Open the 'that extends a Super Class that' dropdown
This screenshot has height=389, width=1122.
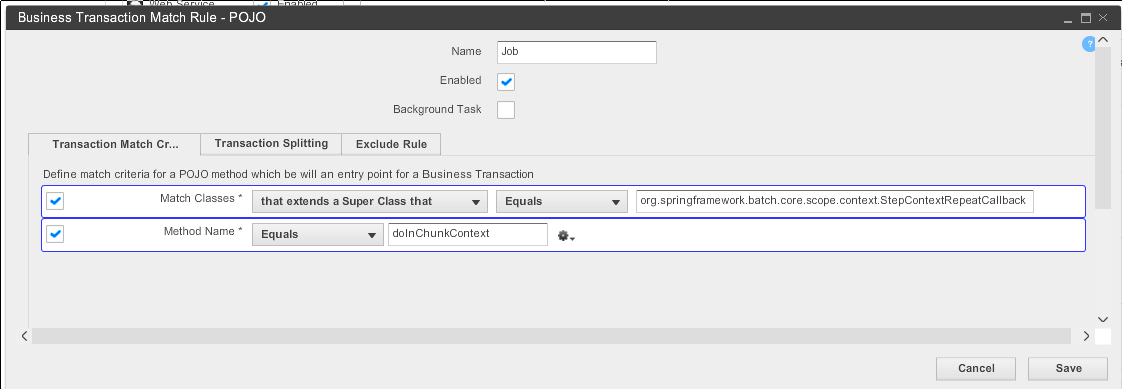tap(370, 202)
